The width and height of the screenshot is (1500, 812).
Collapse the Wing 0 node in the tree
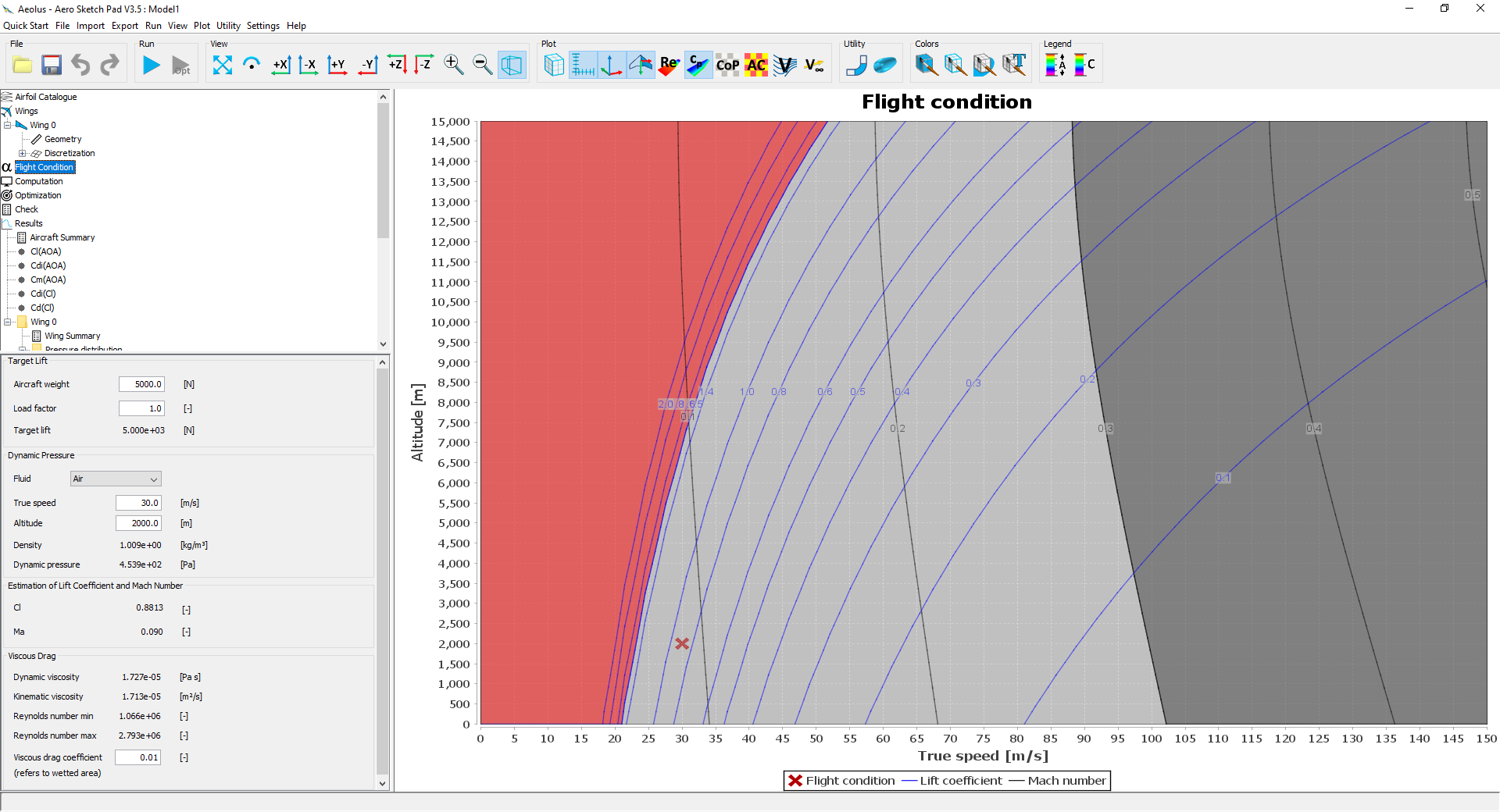(6, 125)
